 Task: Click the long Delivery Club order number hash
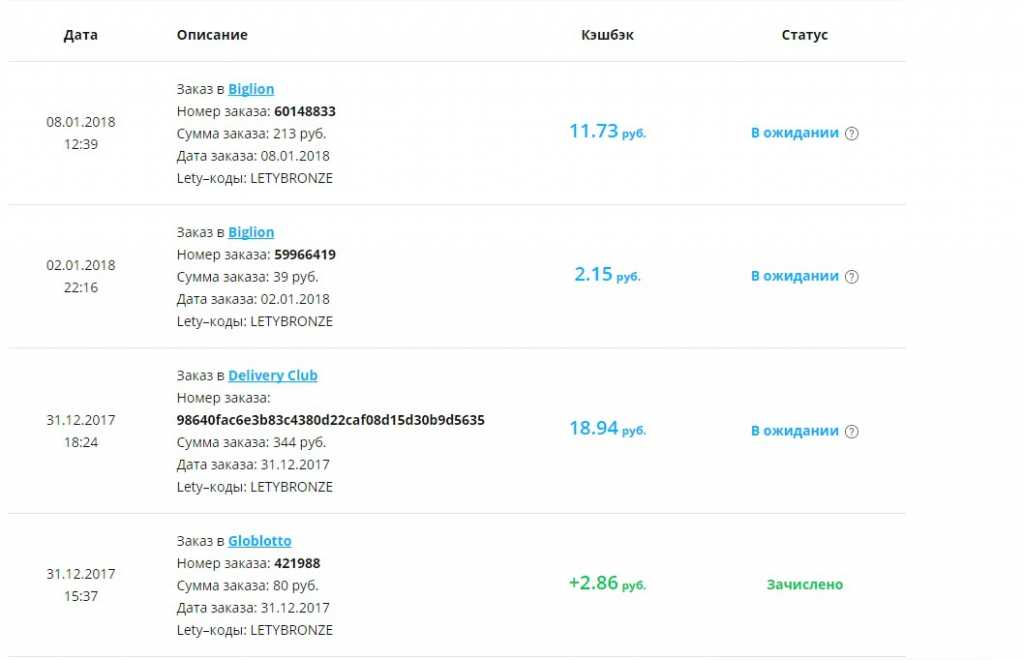(330, 420)
